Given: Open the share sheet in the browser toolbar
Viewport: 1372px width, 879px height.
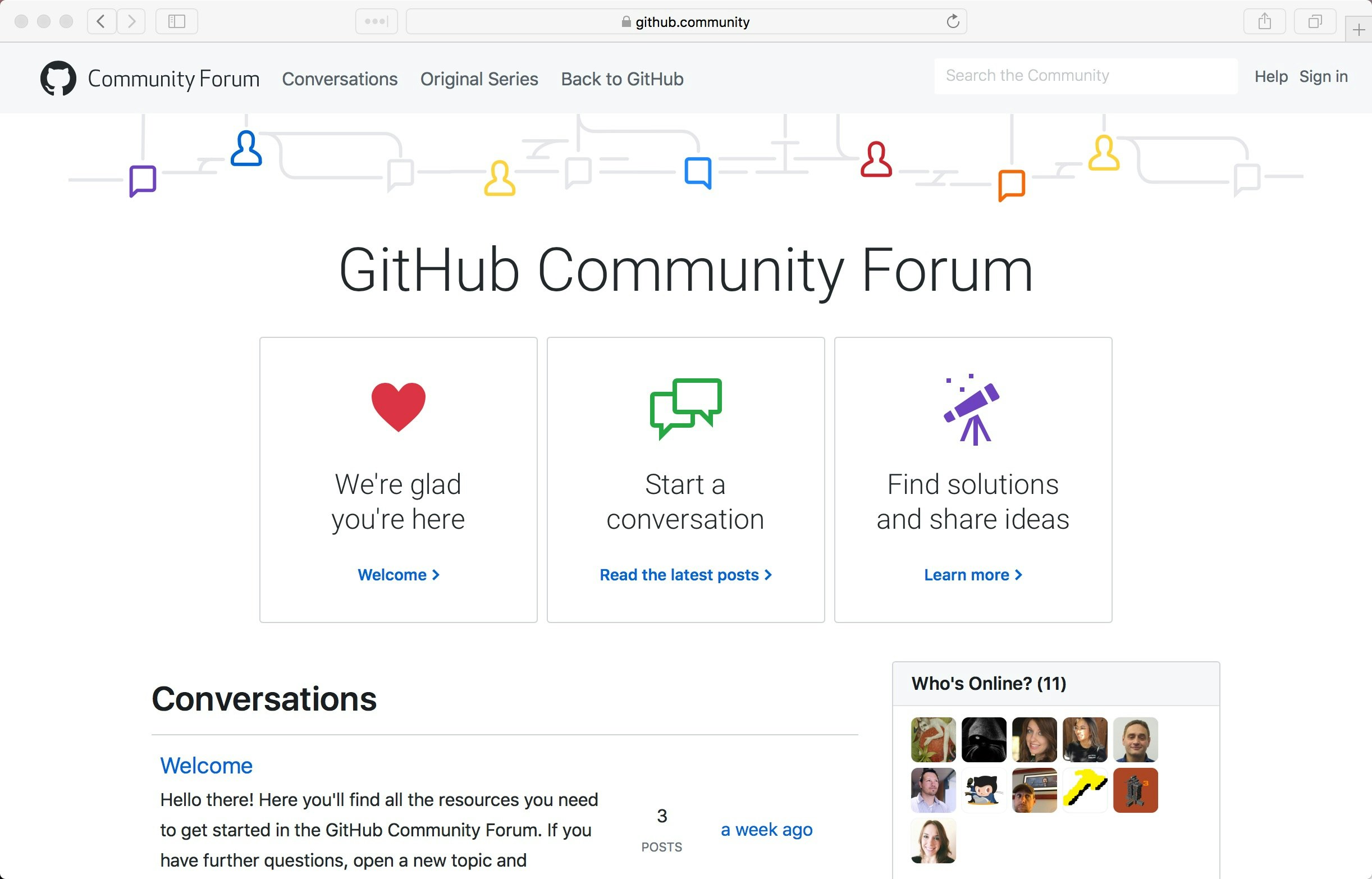Looking at the screenshot, I should [1265, 22].
